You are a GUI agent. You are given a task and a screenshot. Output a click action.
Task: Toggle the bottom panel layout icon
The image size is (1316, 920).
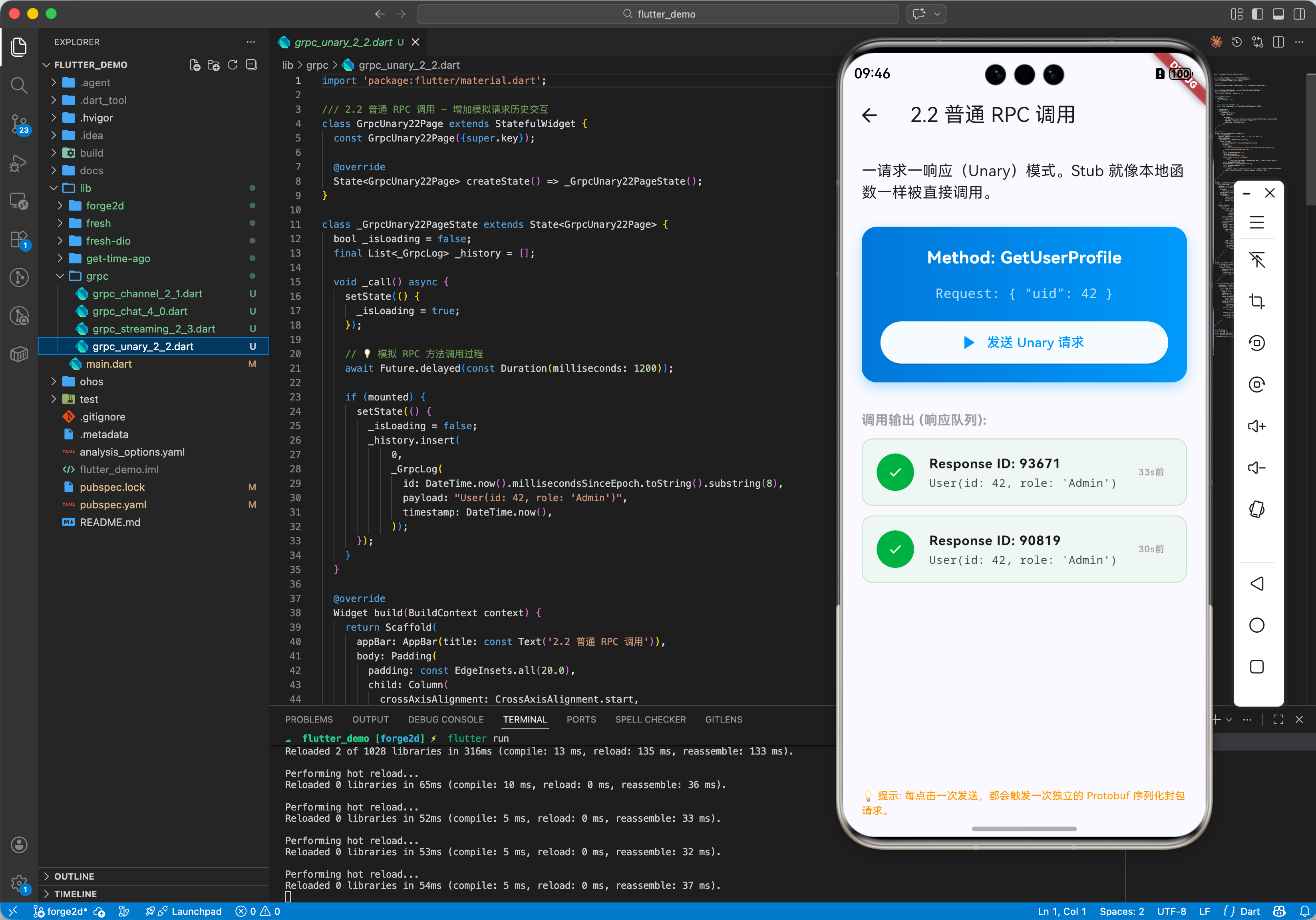[1278, 14]
